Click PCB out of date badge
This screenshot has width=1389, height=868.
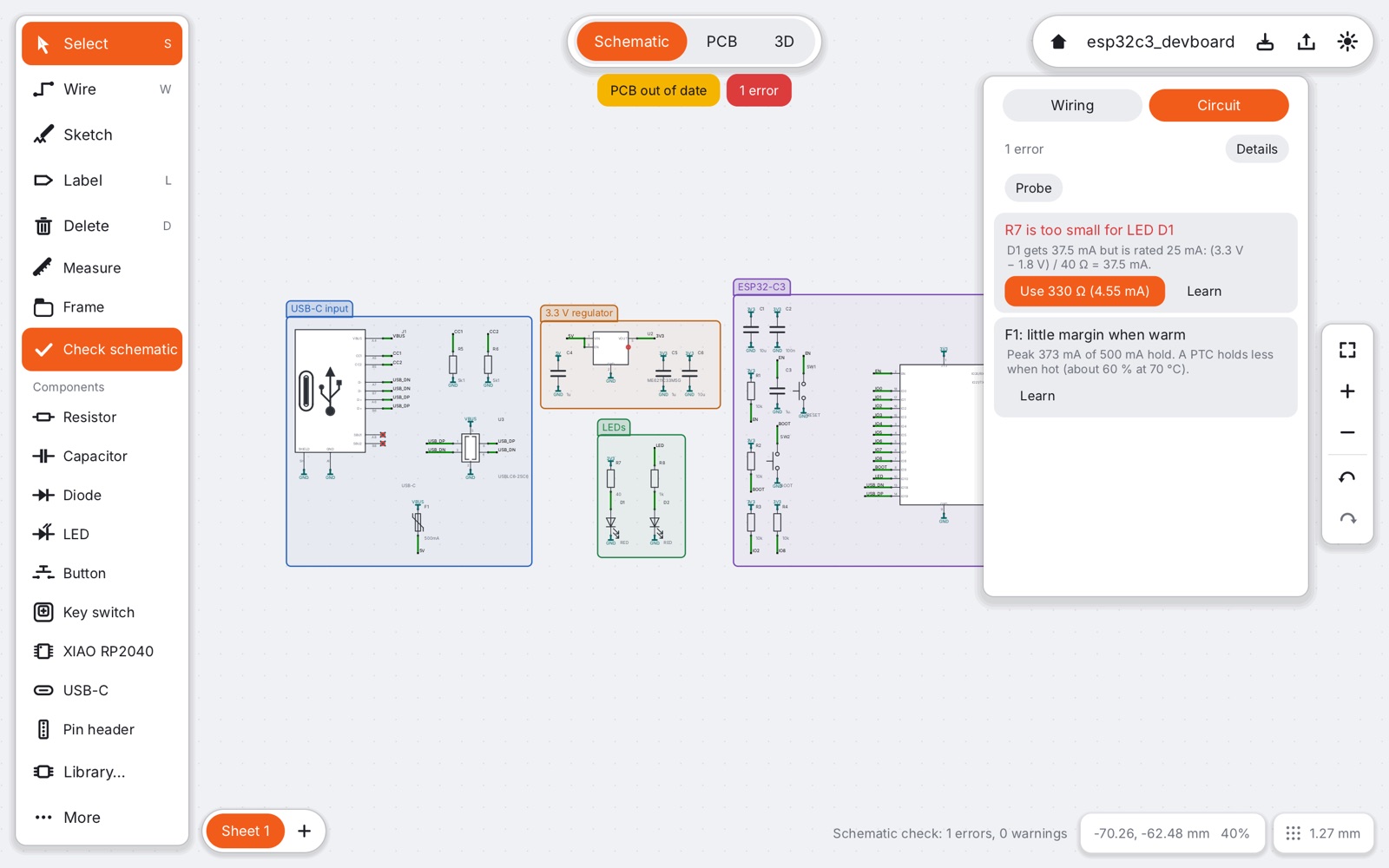tap(658, 90)
